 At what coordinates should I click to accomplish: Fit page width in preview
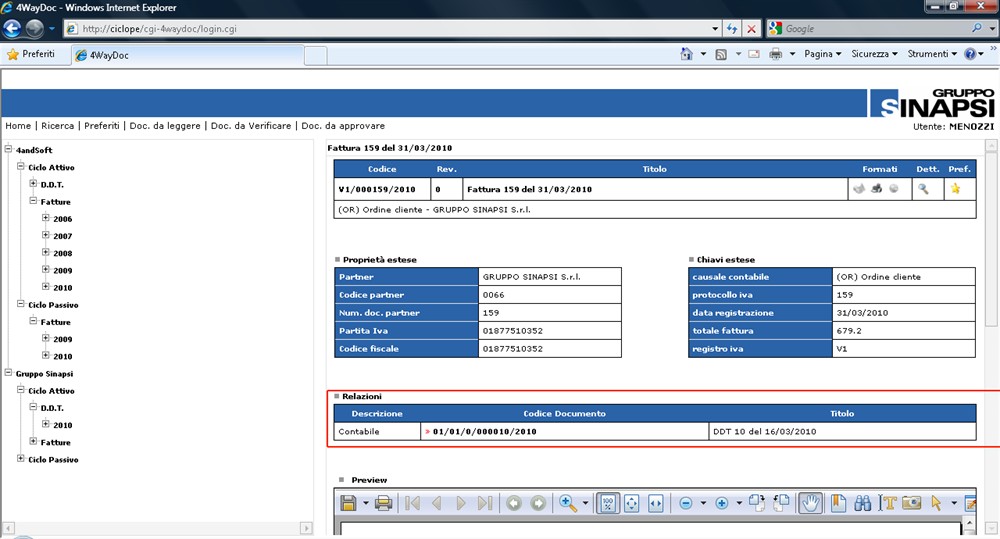pyautogui.click(x=656, y=503)
